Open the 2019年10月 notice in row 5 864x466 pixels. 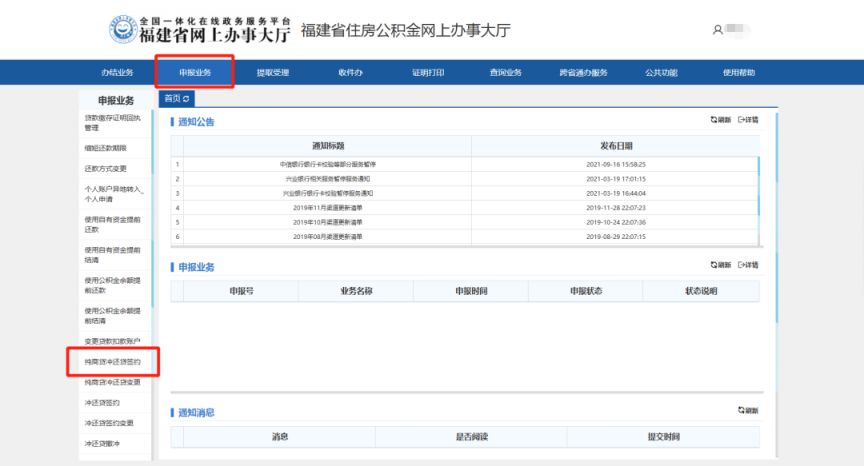point(328,222)
